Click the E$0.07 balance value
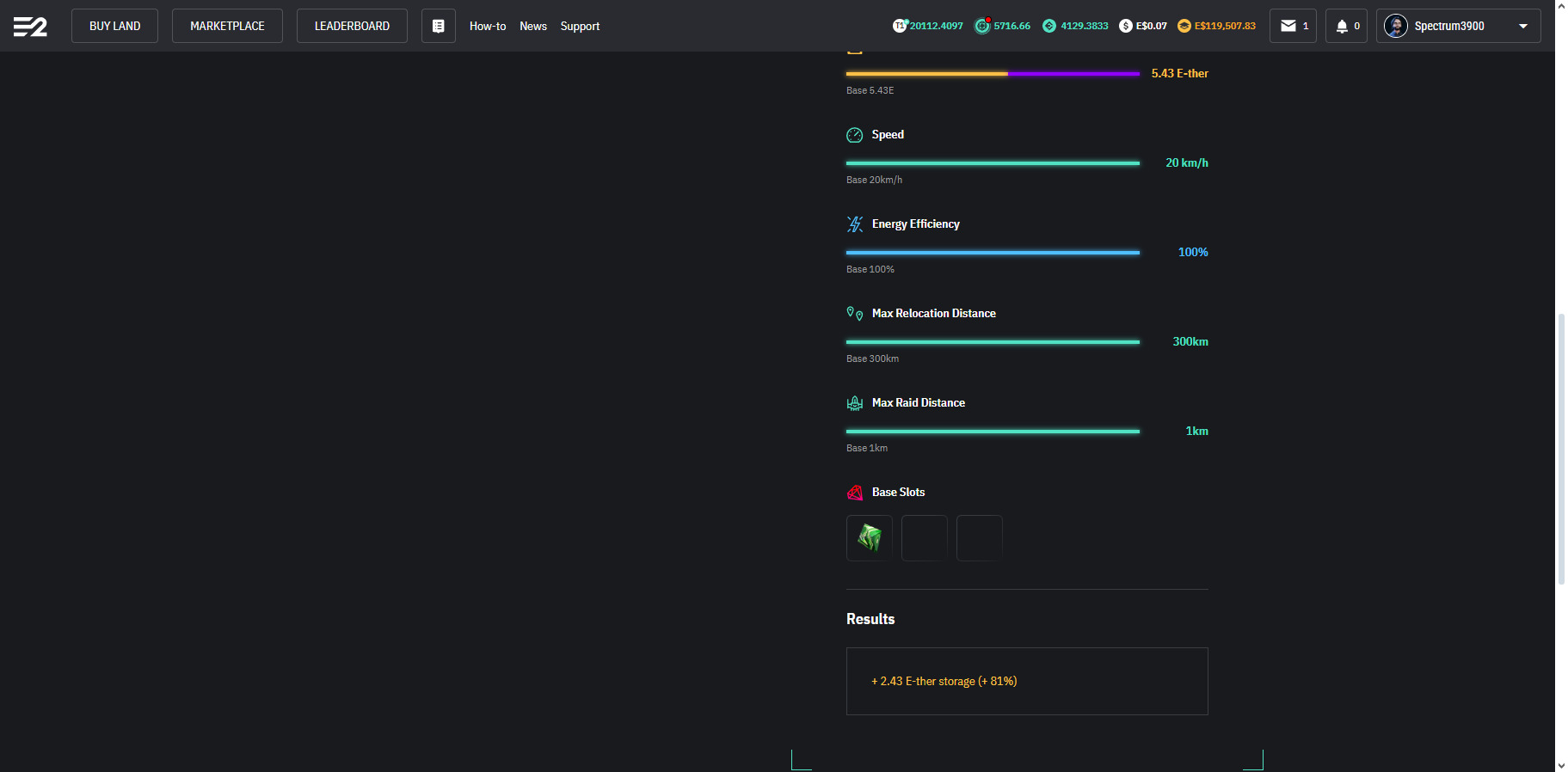 pos(1152,26)
